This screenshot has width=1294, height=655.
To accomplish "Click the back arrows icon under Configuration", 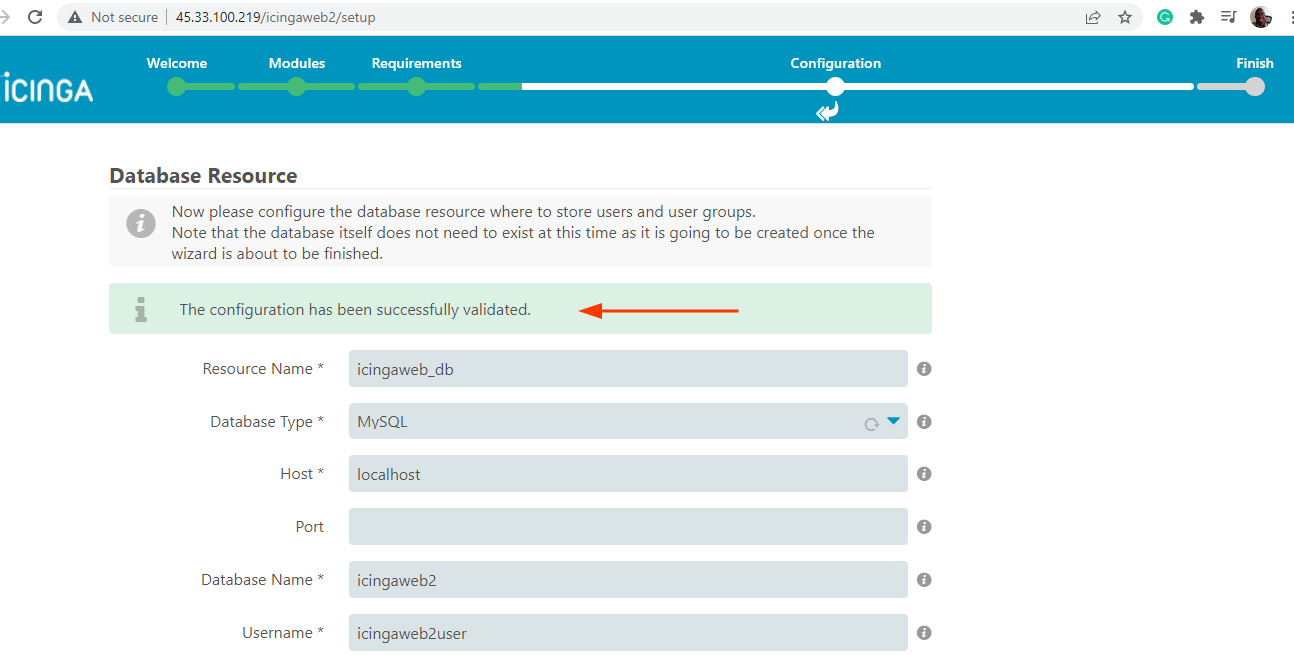I will [827, 112].
